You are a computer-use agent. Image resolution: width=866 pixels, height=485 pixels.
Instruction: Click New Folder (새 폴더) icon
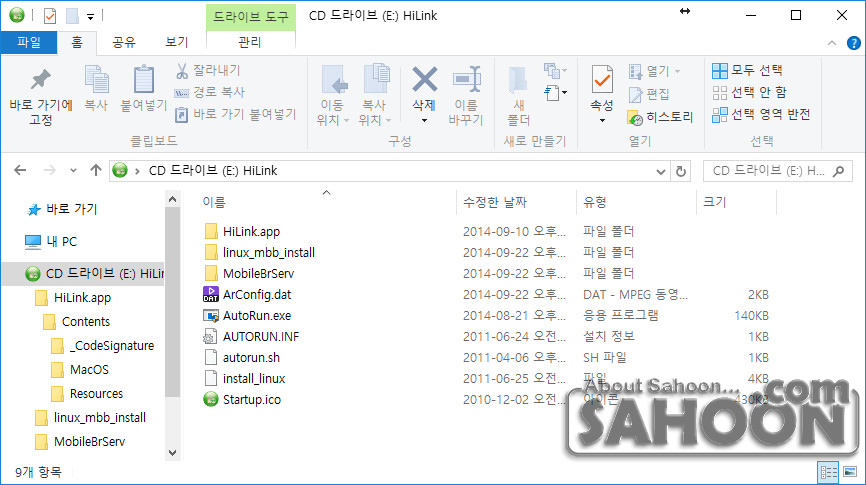click(x=518, y=80)
